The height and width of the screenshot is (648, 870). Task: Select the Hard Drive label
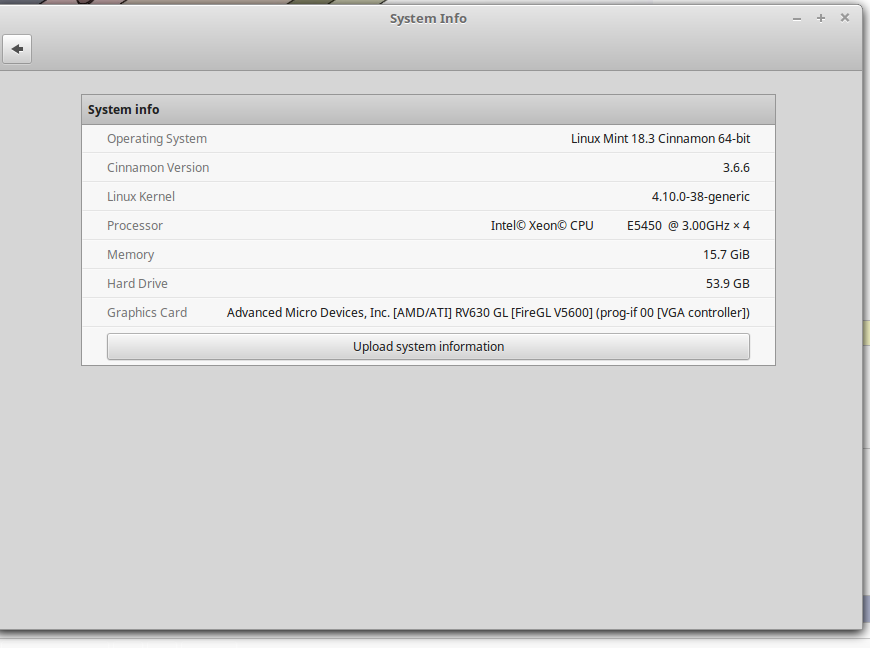click(x=137, y=284)
